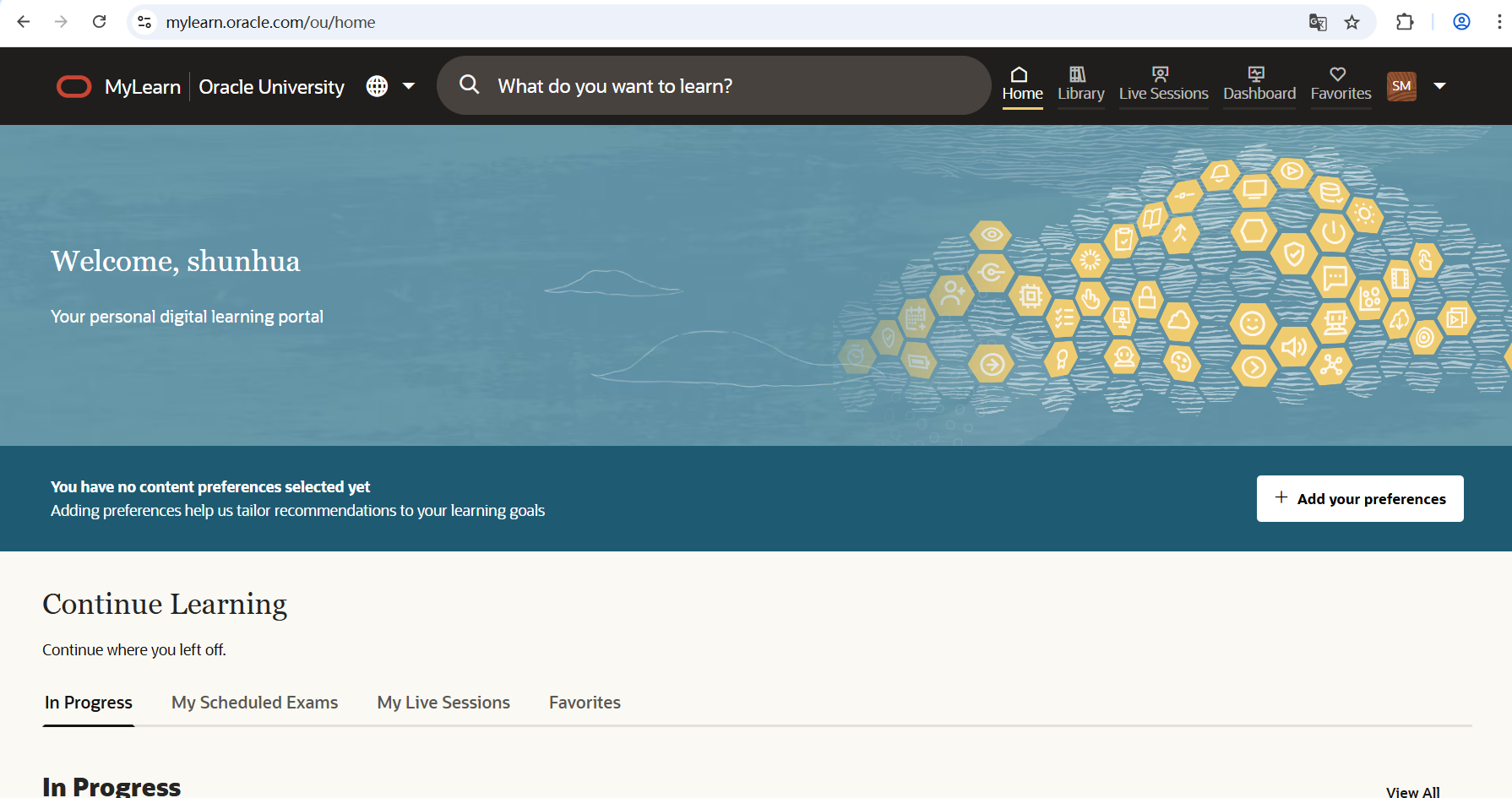Click 'Continue where you left off.' text
Viewport: 1512px width, 798px height.
click(x=134, y=649)
